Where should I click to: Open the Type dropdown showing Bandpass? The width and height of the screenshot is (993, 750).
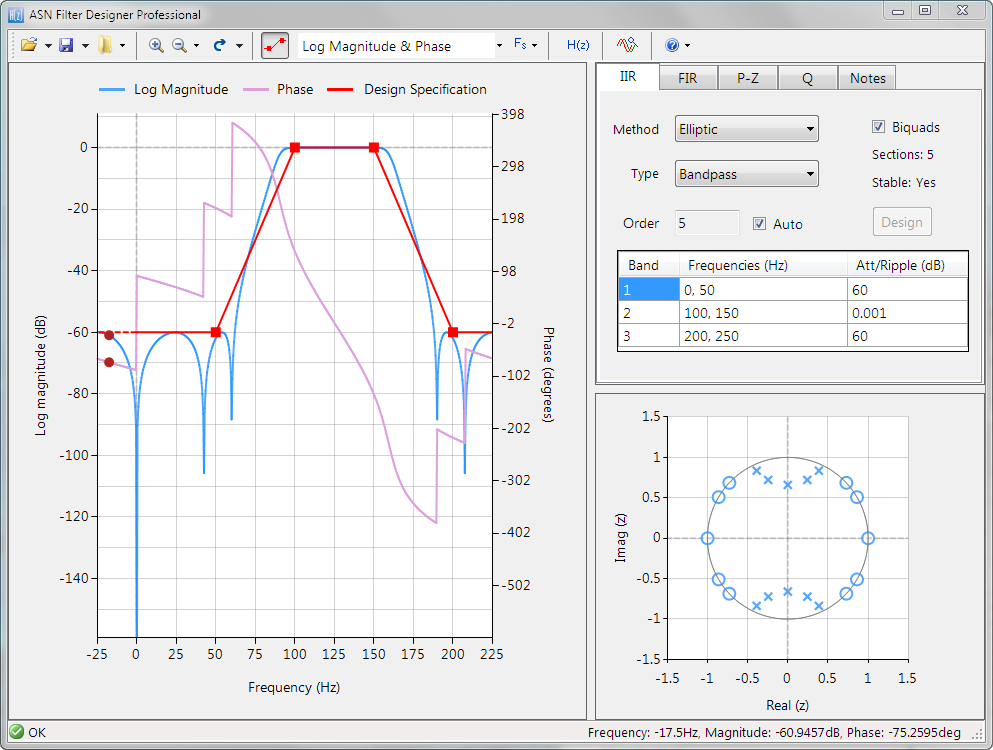tap(746, 174)
